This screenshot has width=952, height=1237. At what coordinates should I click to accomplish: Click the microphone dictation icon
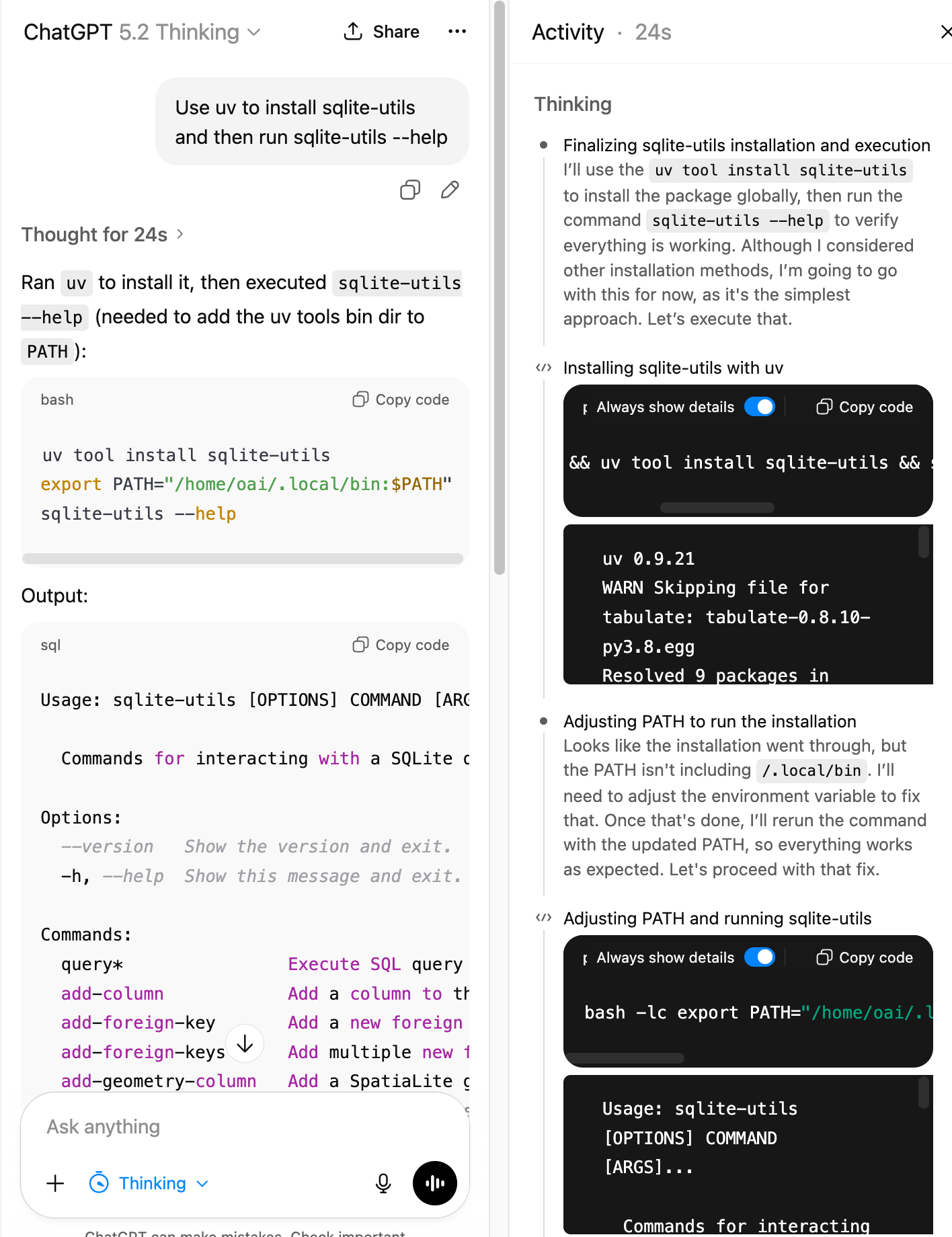click(383, 1183)
